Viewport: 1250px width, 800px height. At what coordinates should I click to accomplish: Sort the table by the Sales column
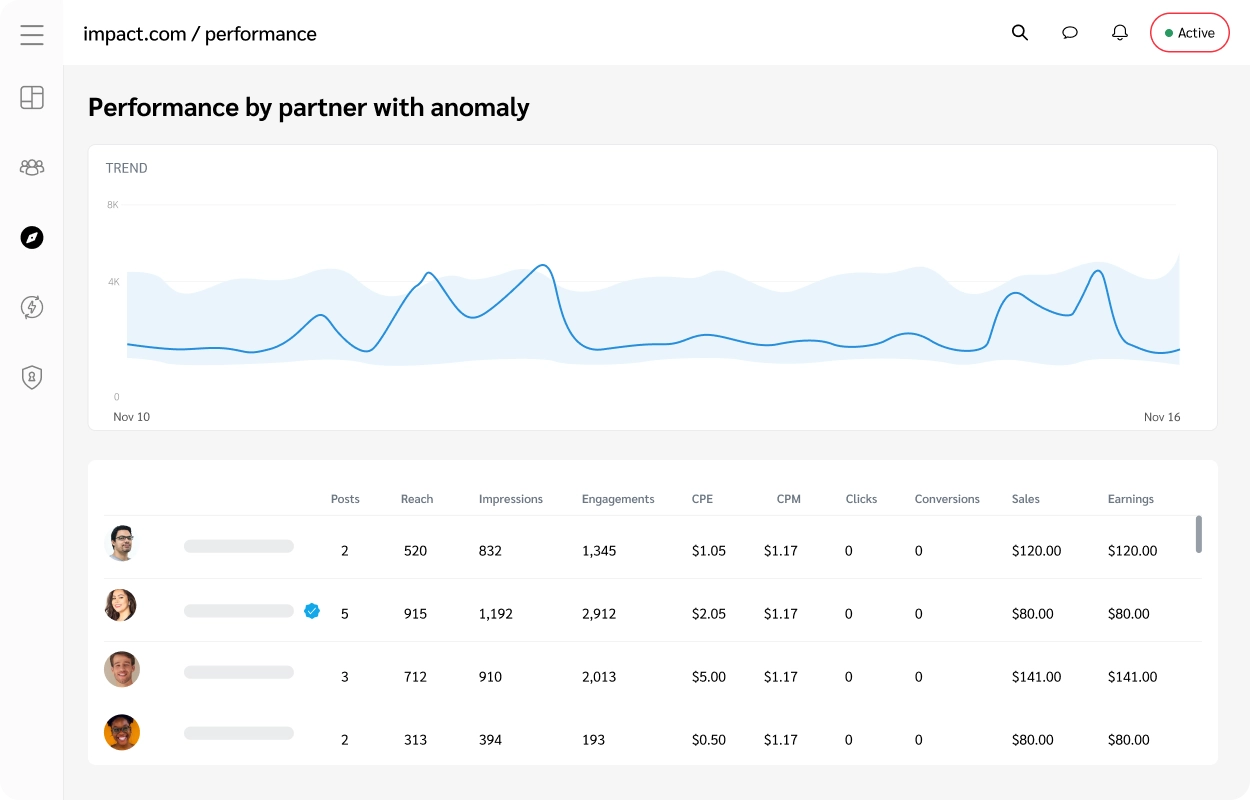(1025, 498)
